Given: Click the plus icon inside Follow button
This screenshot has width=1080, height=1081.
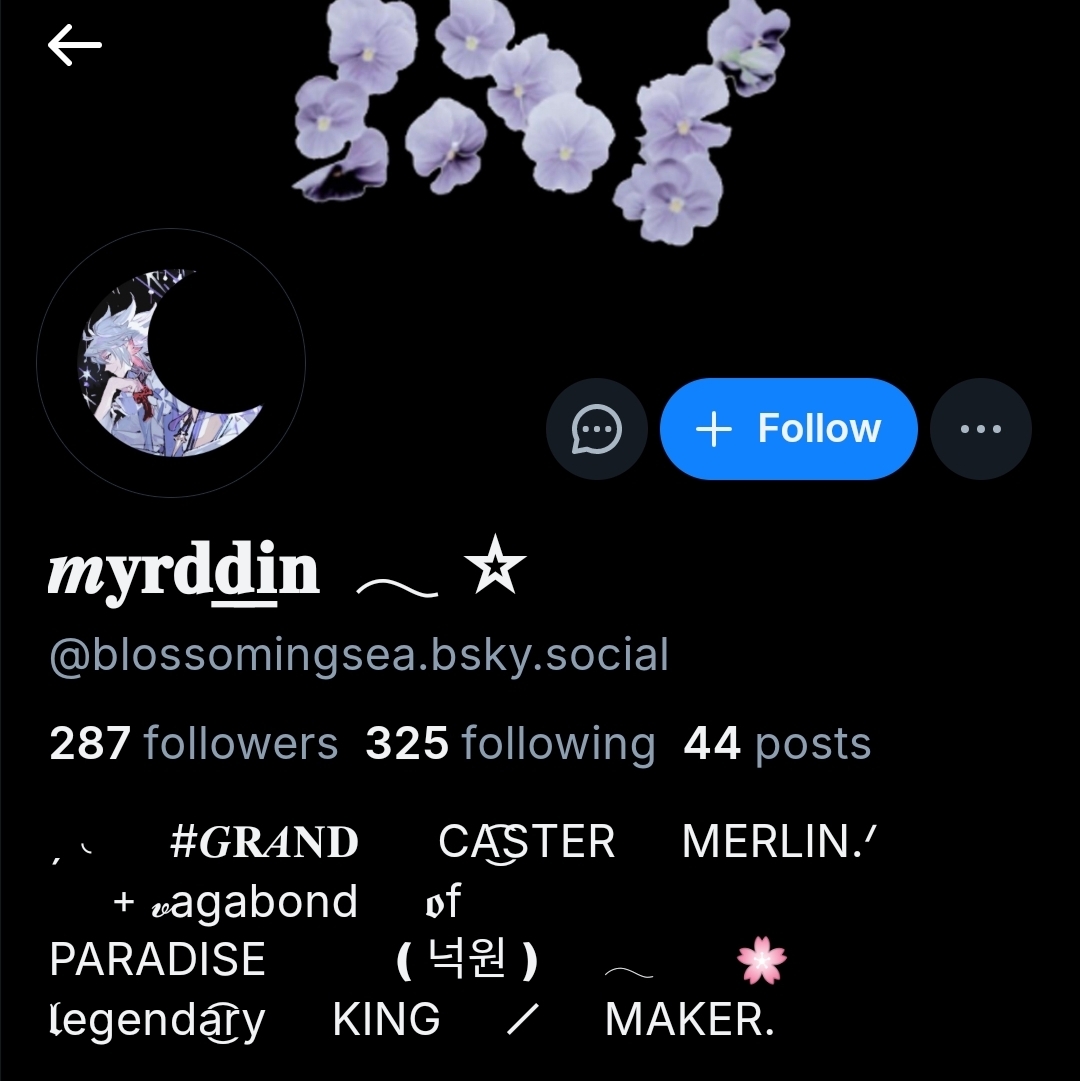Looking at the screenshot, I should pyautogui.click(x=713, y=430).
